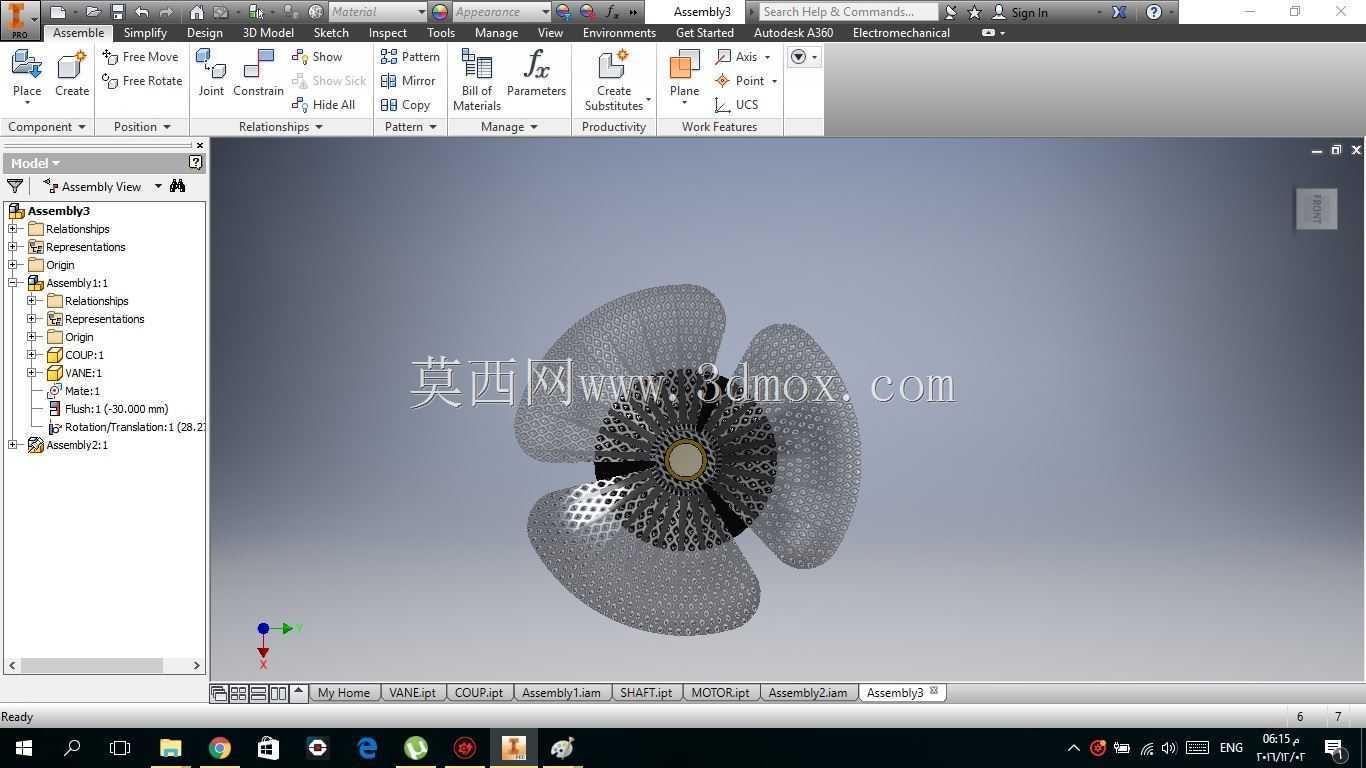Image resolution: width=1366 pixels, height=768 pixels.
Task: Select the Joint tool
Action: point(211,75)
